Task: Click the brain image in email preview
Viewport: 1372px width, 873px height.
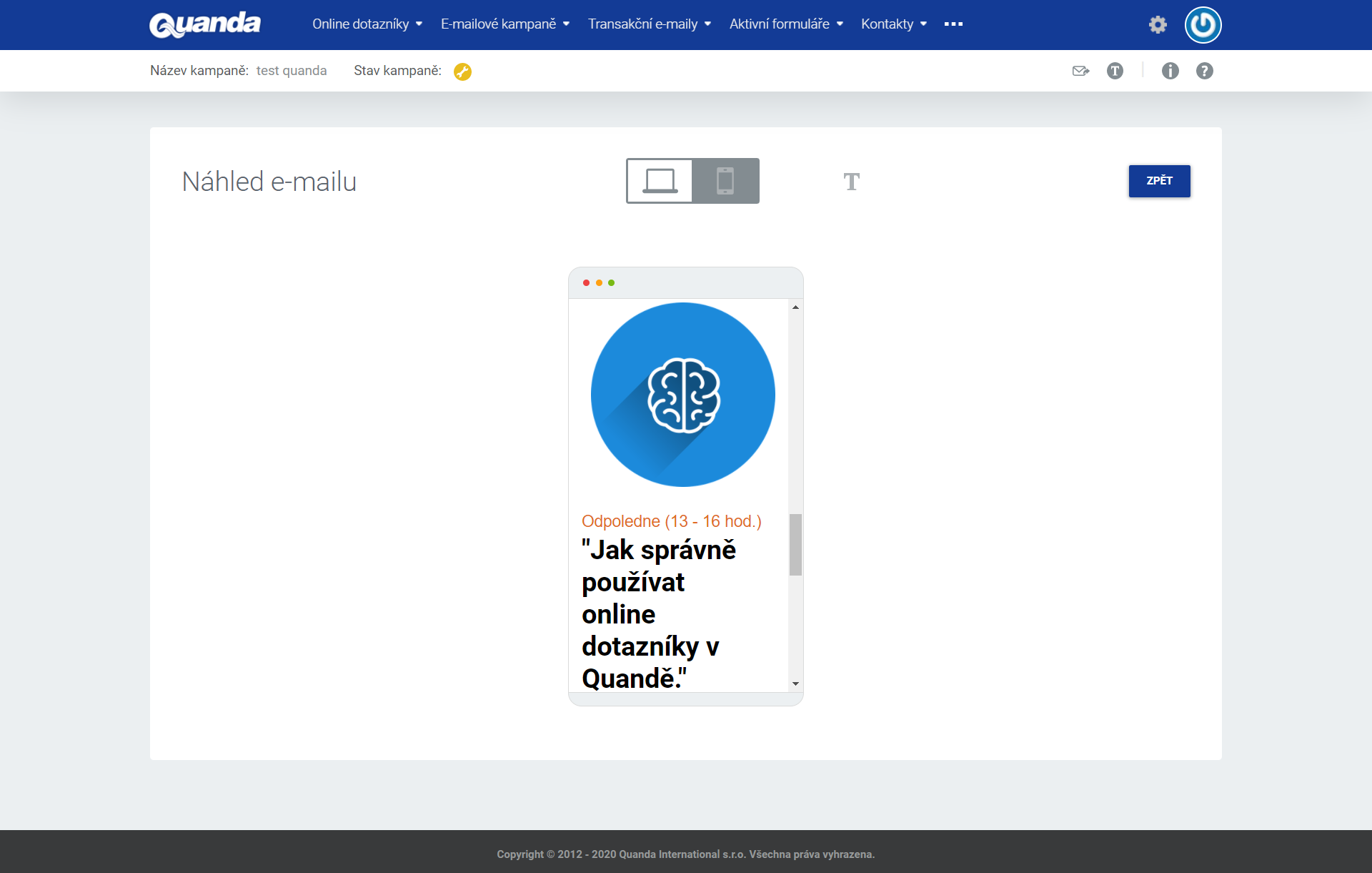Action: click(x=683, y=395)
